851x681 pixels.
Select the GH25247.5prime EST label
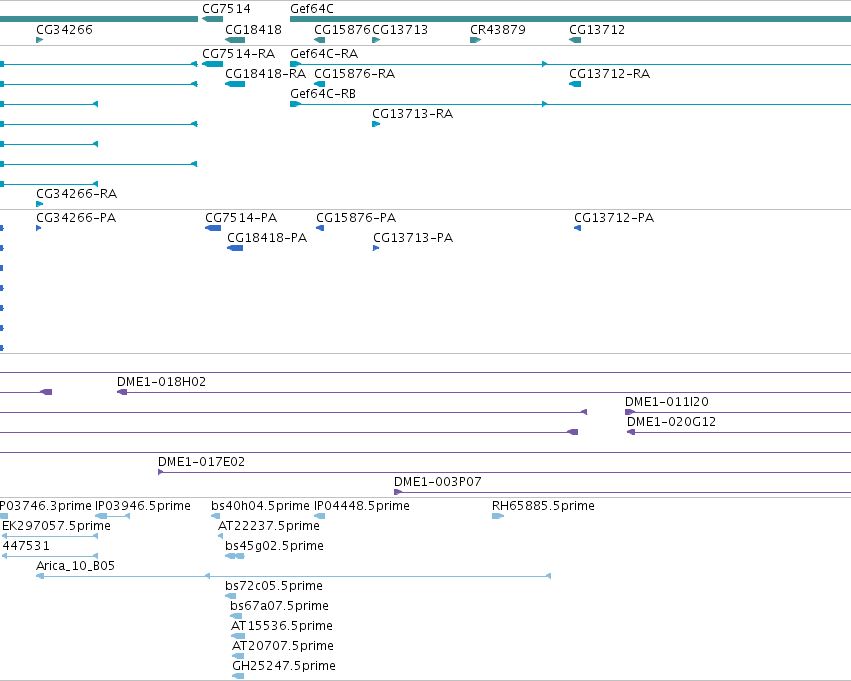(284, 666)
